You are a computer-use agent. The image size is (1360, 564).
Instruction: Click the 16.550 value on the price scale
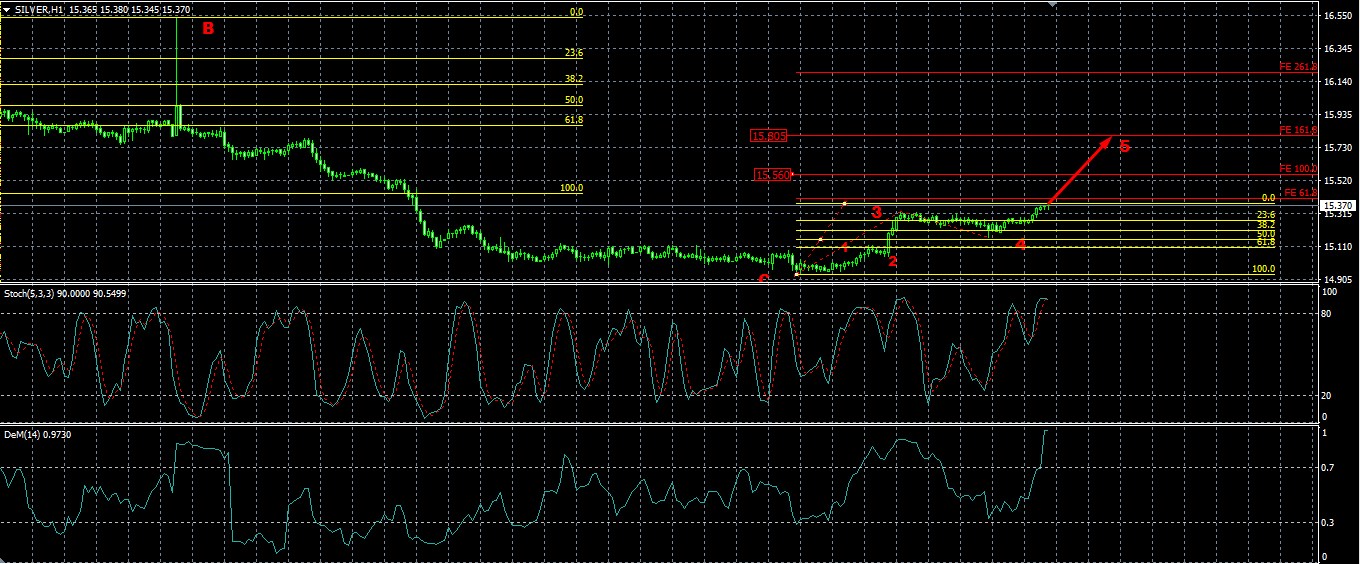point(1337,16)
